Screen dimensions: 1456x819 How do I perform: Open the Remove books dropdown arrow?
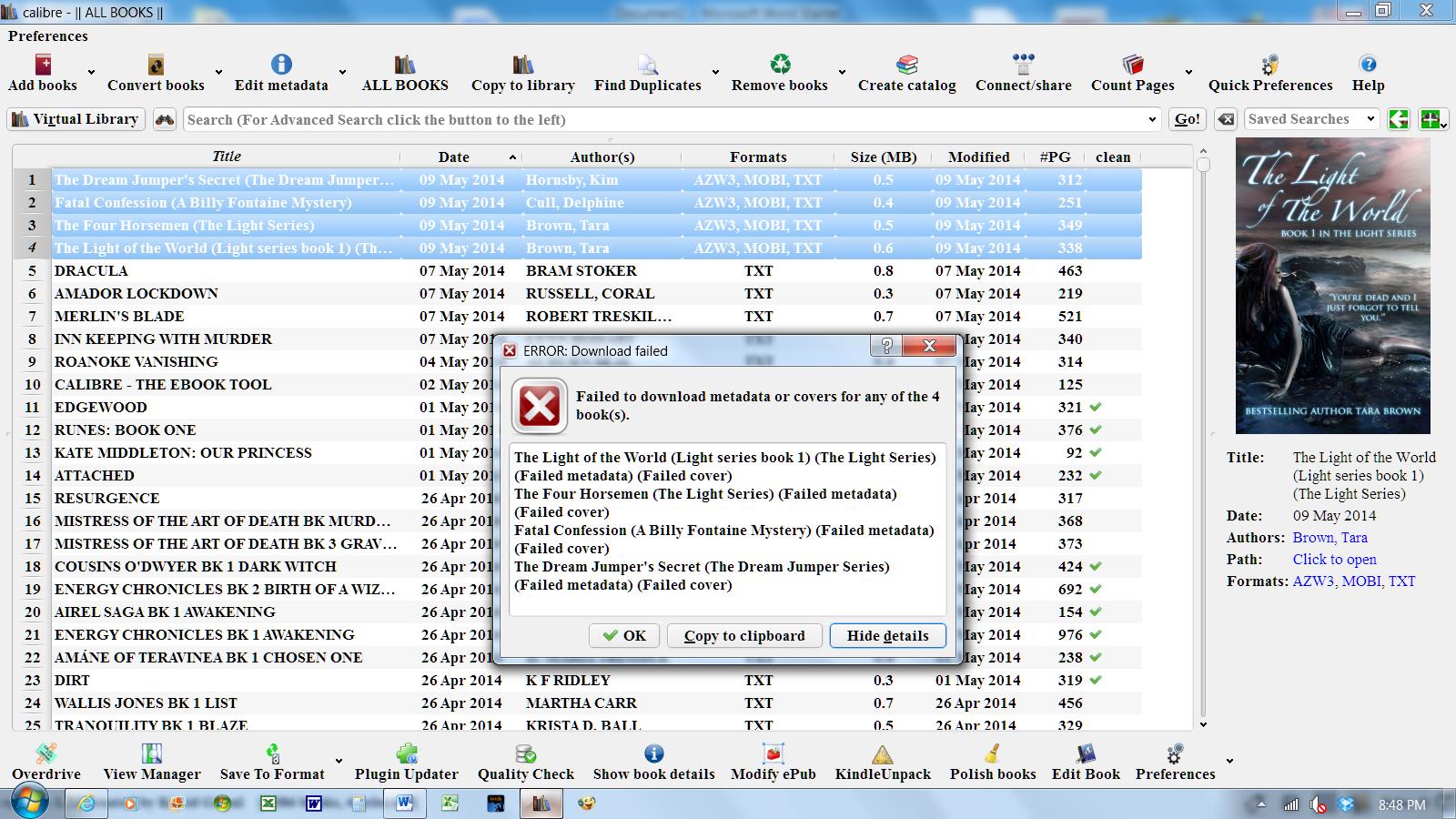click(x=842, y=72)
